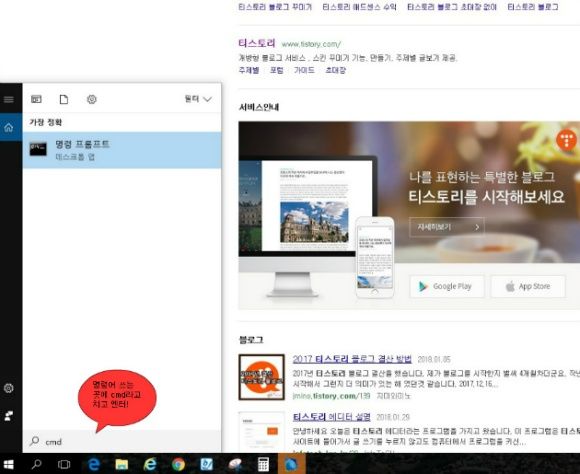Screen dimensions: 580x474
Task: Expand the 필터 dropdown
Action: pos(198,99)
